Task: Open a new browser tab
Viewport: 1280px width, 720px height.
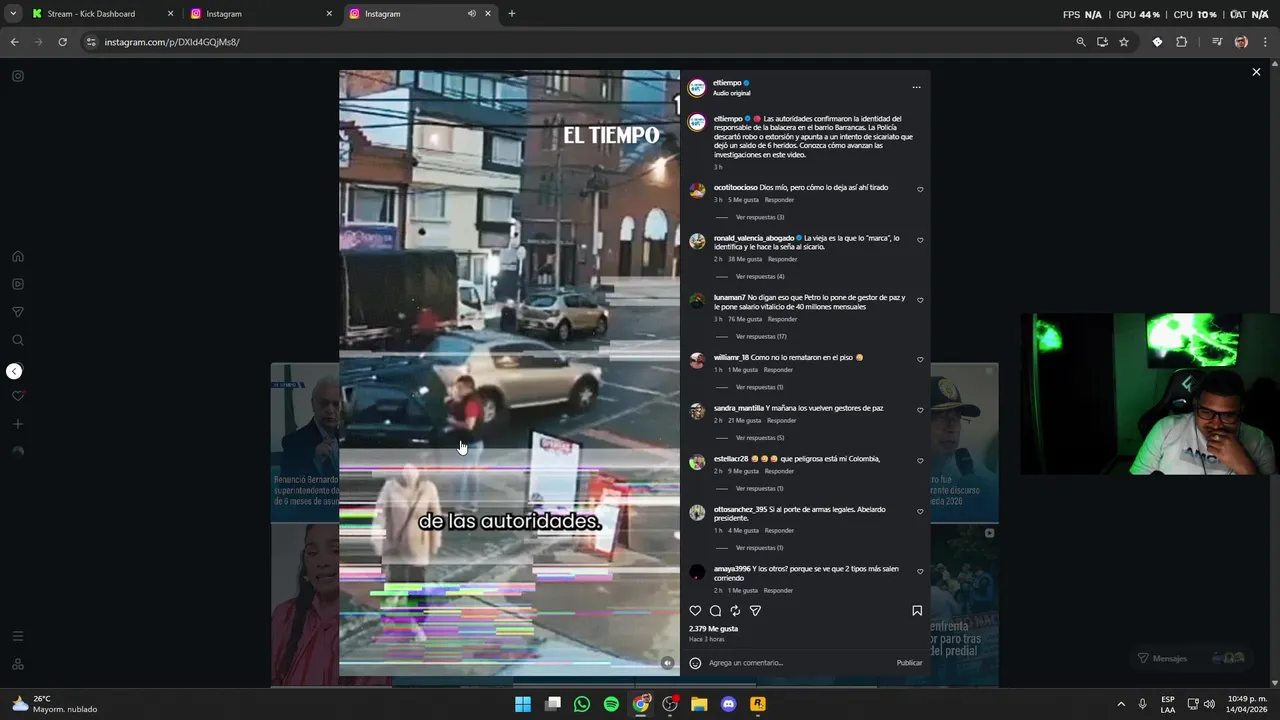Action: tap(511, 14)
